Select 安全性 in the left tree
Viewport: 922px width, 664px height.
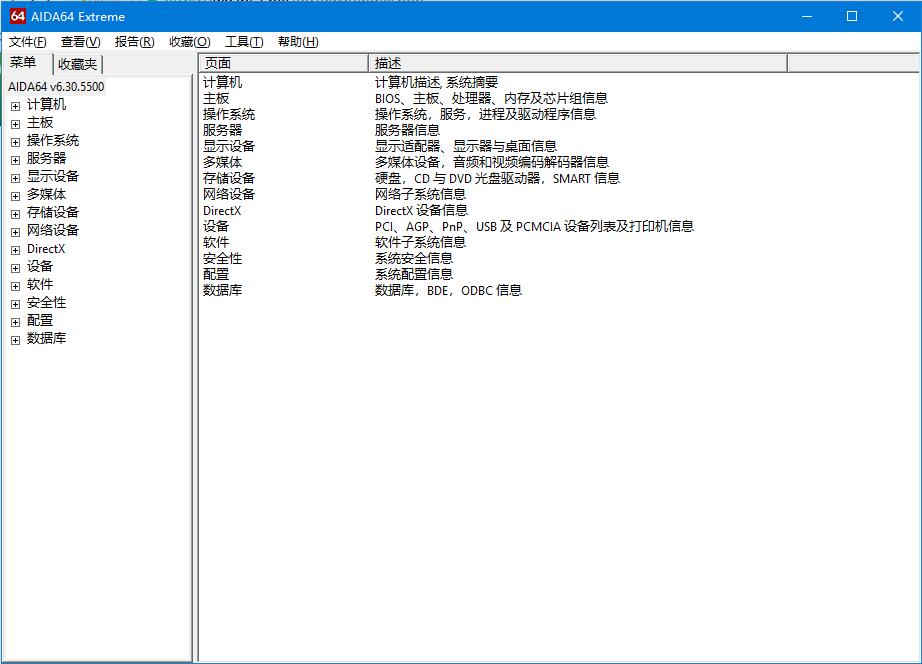coord(46,302)
